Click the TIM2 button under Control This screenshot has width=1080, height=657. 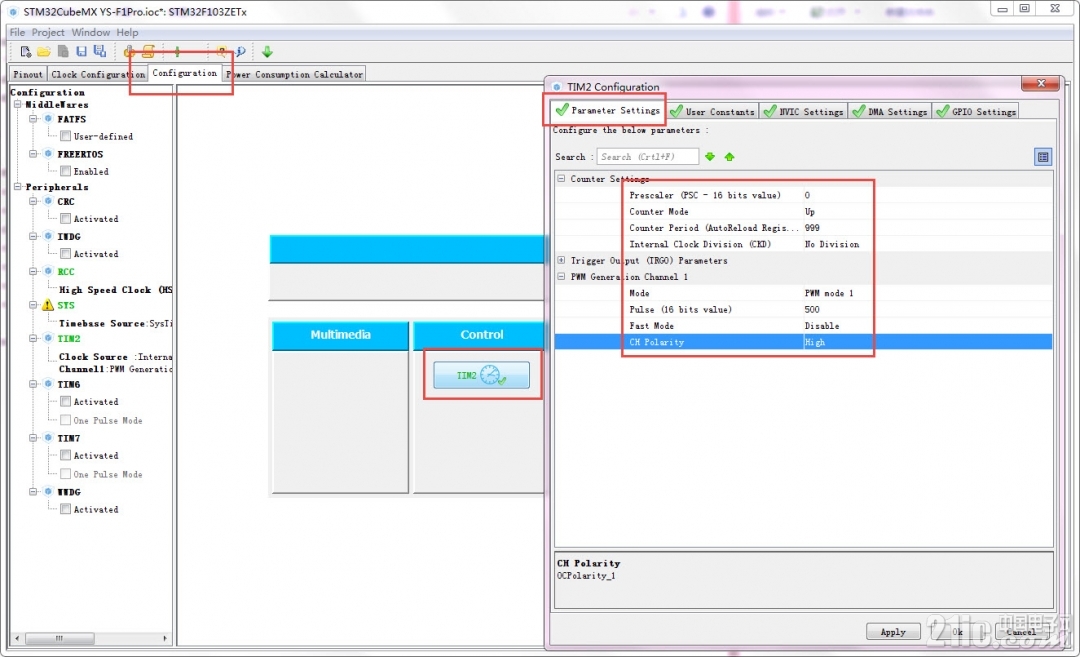click(x=481, y=375)
